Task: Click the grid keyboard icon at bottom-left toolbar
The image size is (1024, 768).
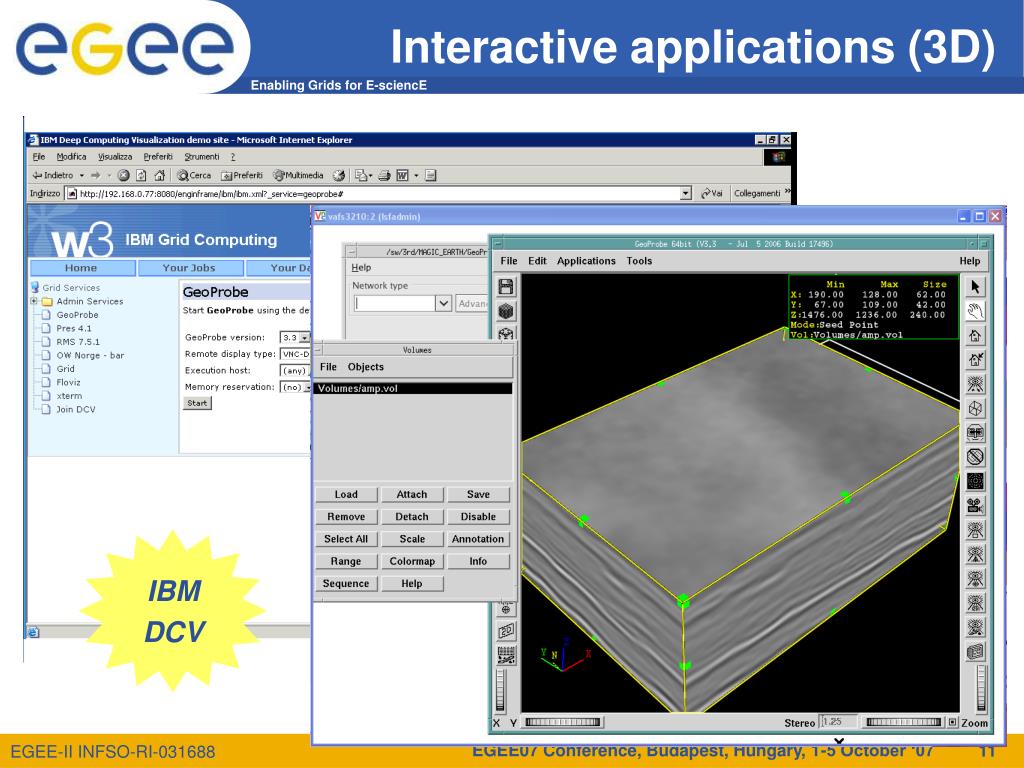Action: click(506, 655)
